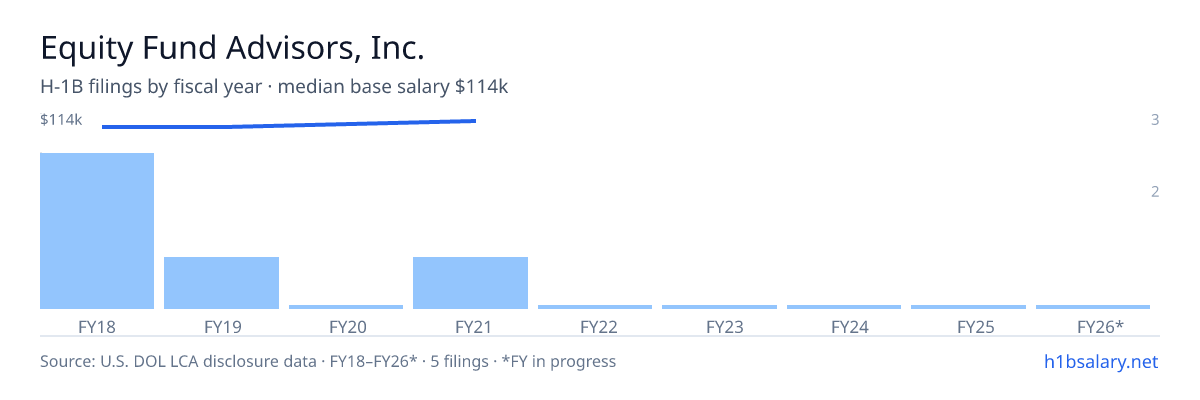This screenshot has height=400, width=1200.
Task: Click the $114k salary axis label
Action: (61, 120)
